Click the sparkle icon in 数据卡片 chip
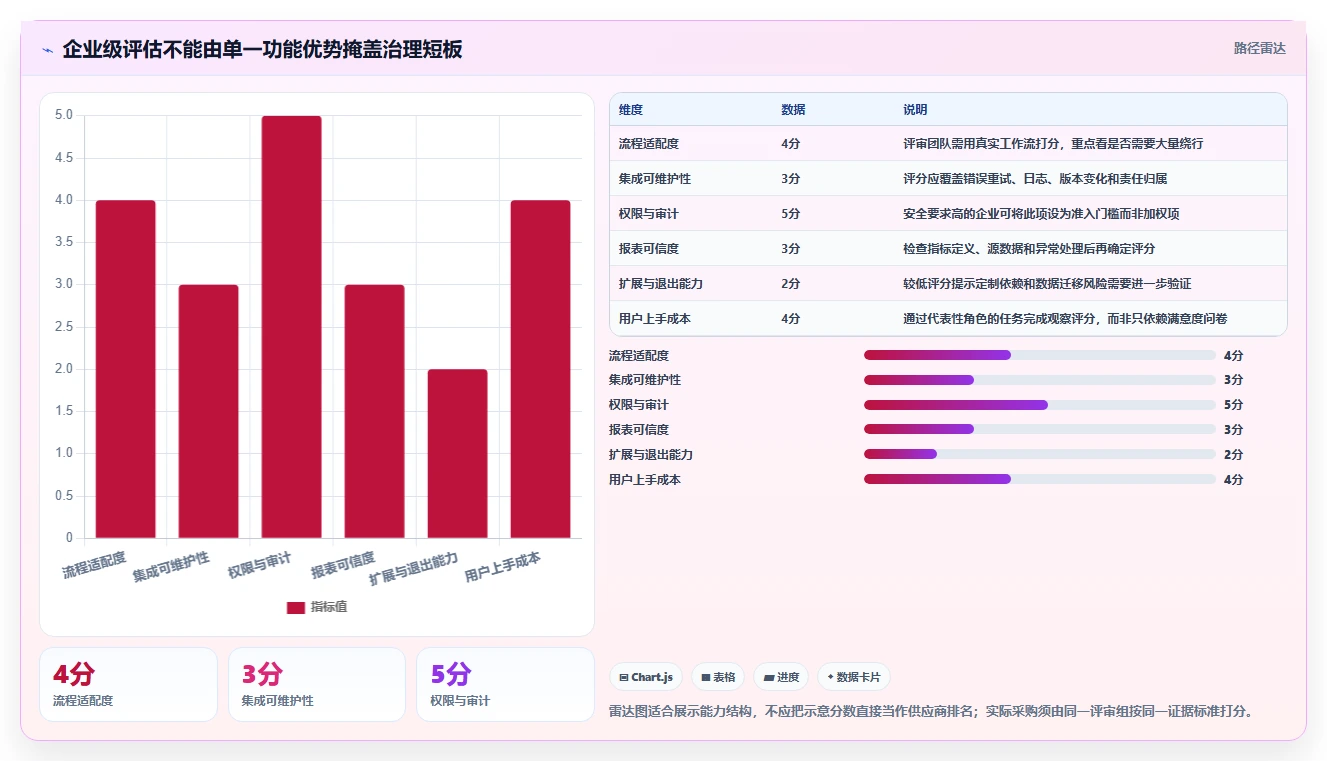 [830, 677]
